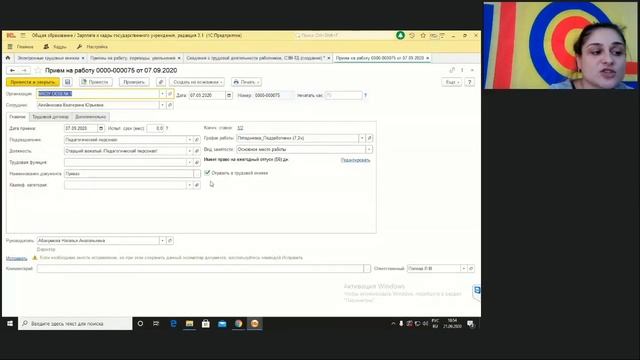This screenshot has height=360, width=640.
Task: Click 1C application icon on taskbar
Action: click(255, 324)
